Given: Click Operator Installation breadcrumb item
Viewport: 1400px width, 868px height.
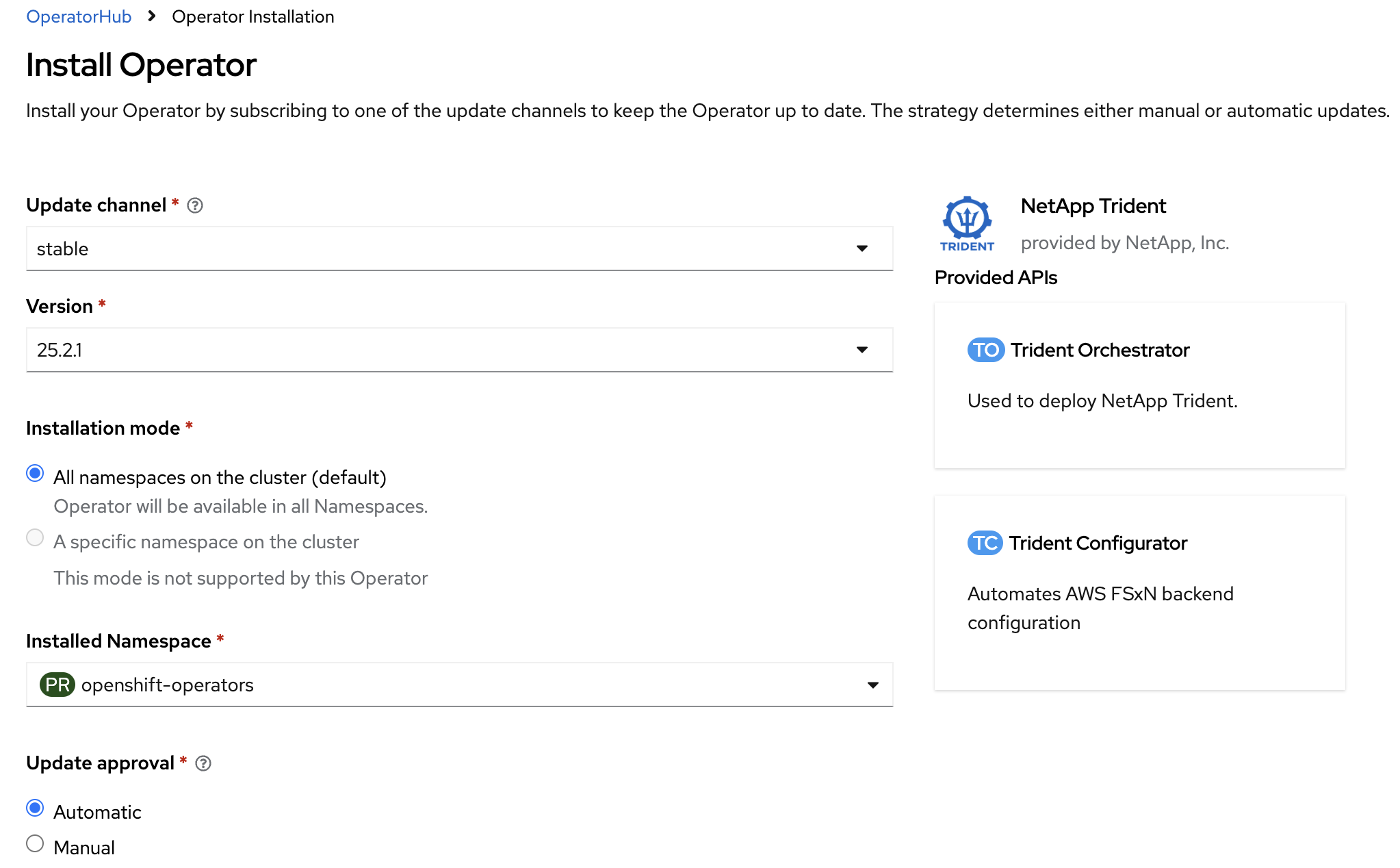Looking at the screenshot, I should tap(252, 16).
